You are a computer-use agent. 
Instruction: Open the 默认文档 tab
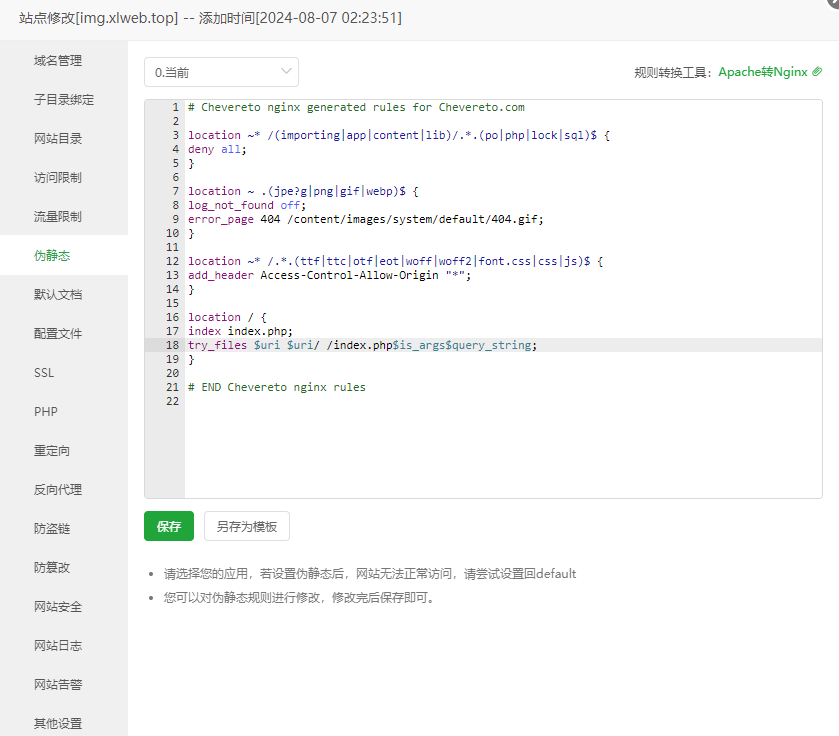click(58, 295)
